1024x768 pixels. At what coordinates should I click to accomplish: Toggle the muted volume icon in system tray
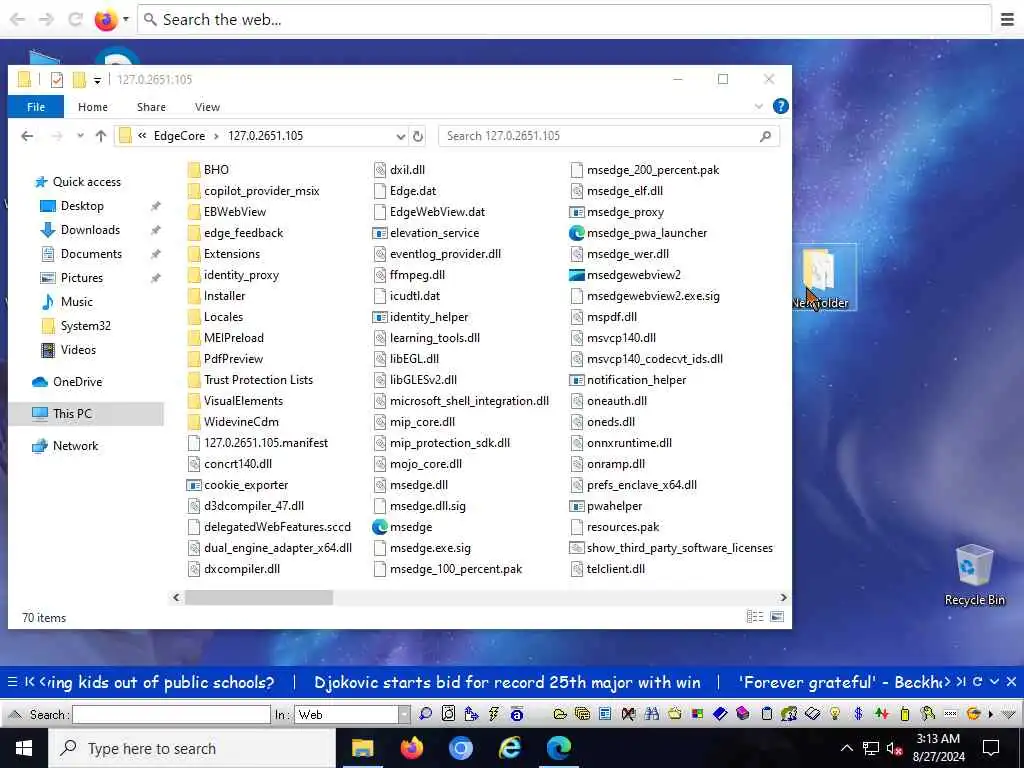pos(894,749)
